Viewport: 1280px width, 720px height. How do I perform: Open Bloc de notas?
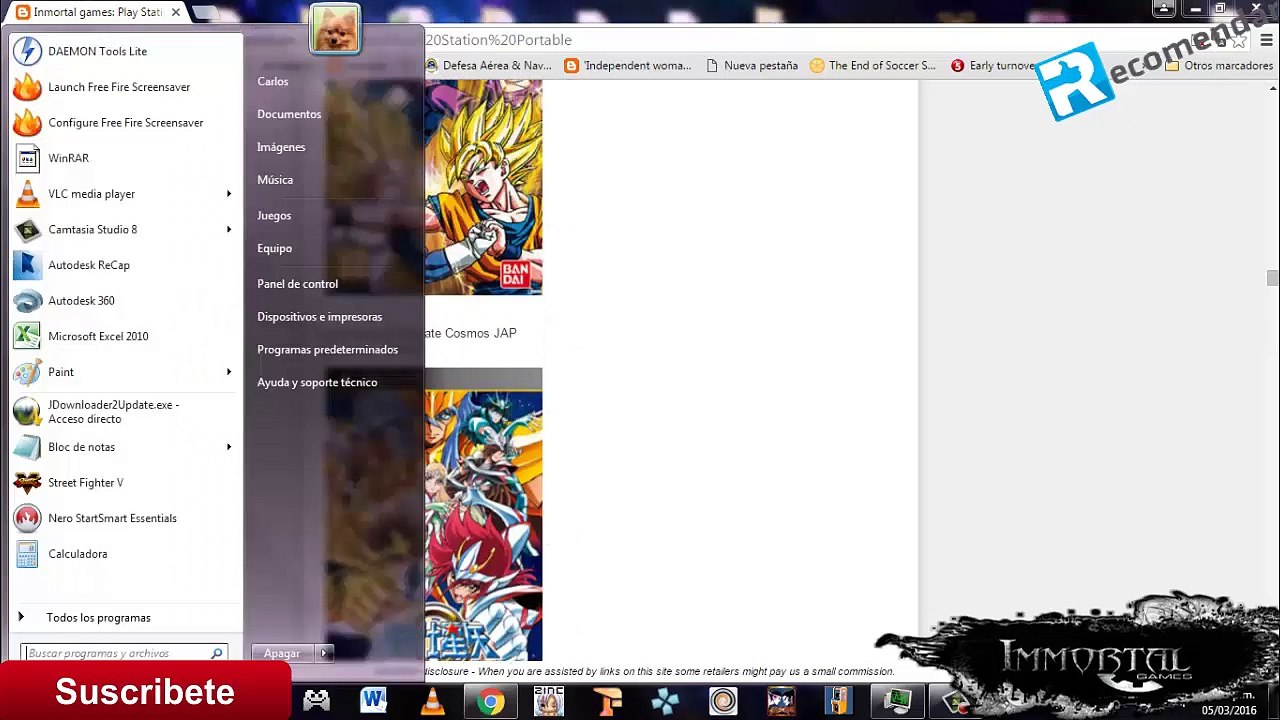(x=81, y=447)
